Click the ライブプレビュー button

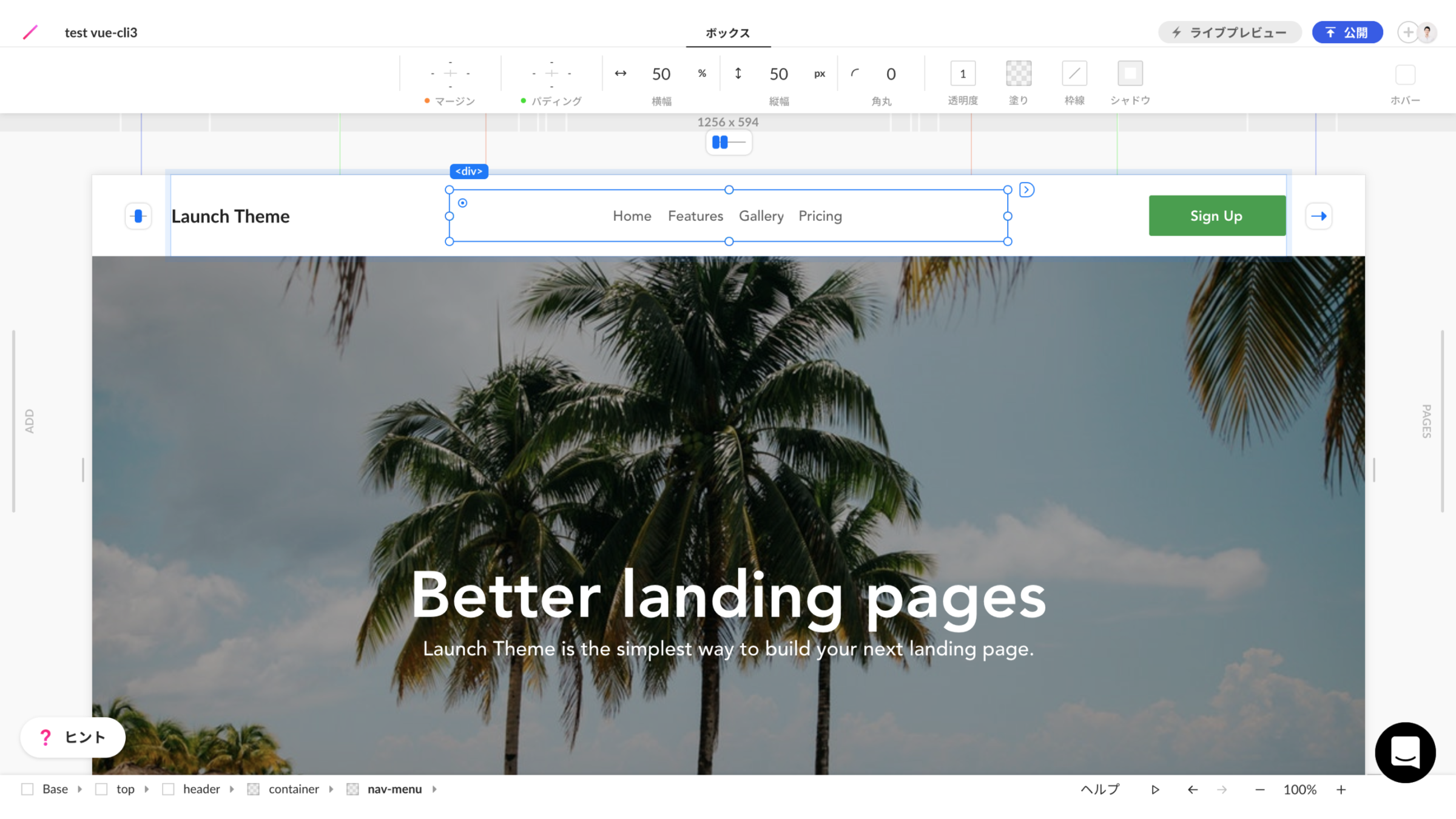point(1230,32)
